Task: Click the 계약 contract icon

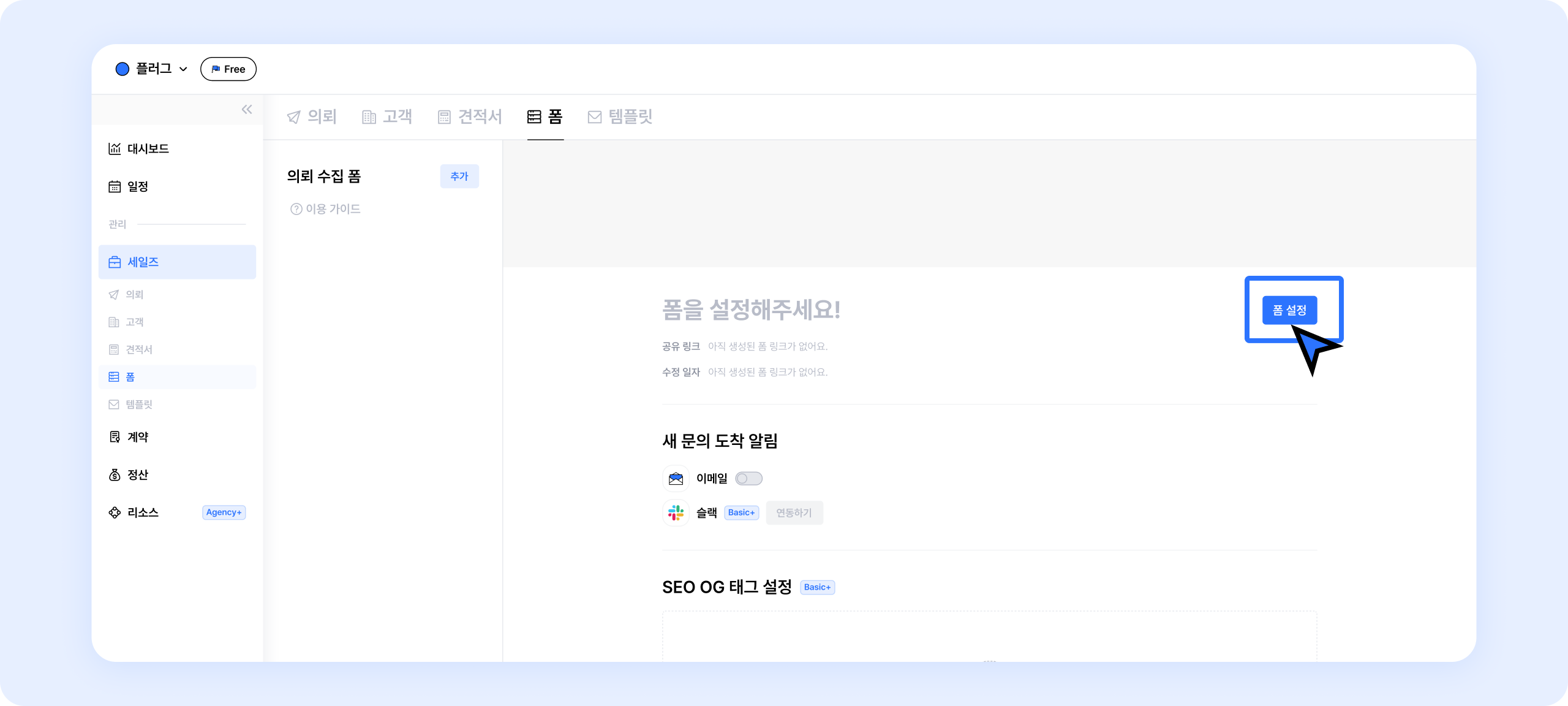Action: tap(115, 437)
